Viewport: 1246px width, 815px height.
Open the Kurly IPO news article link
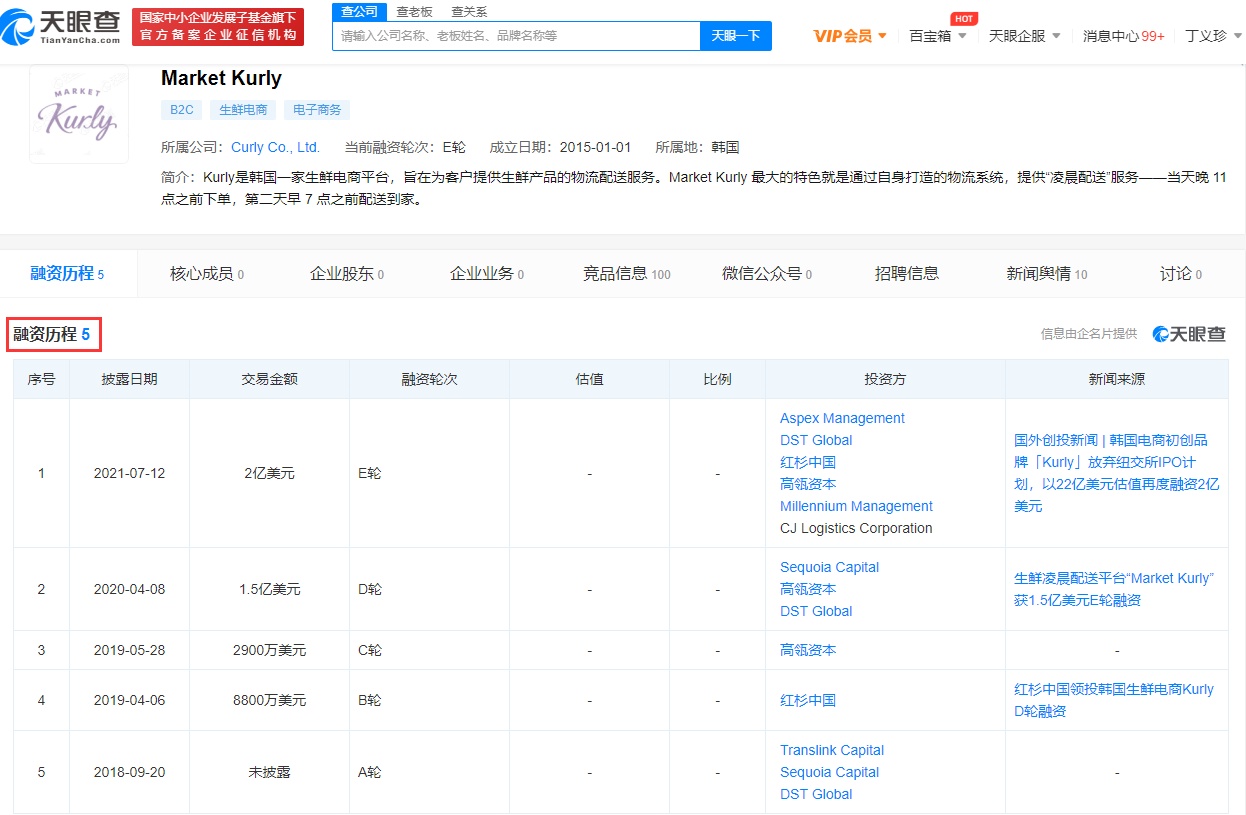[x=1116, y=473]
